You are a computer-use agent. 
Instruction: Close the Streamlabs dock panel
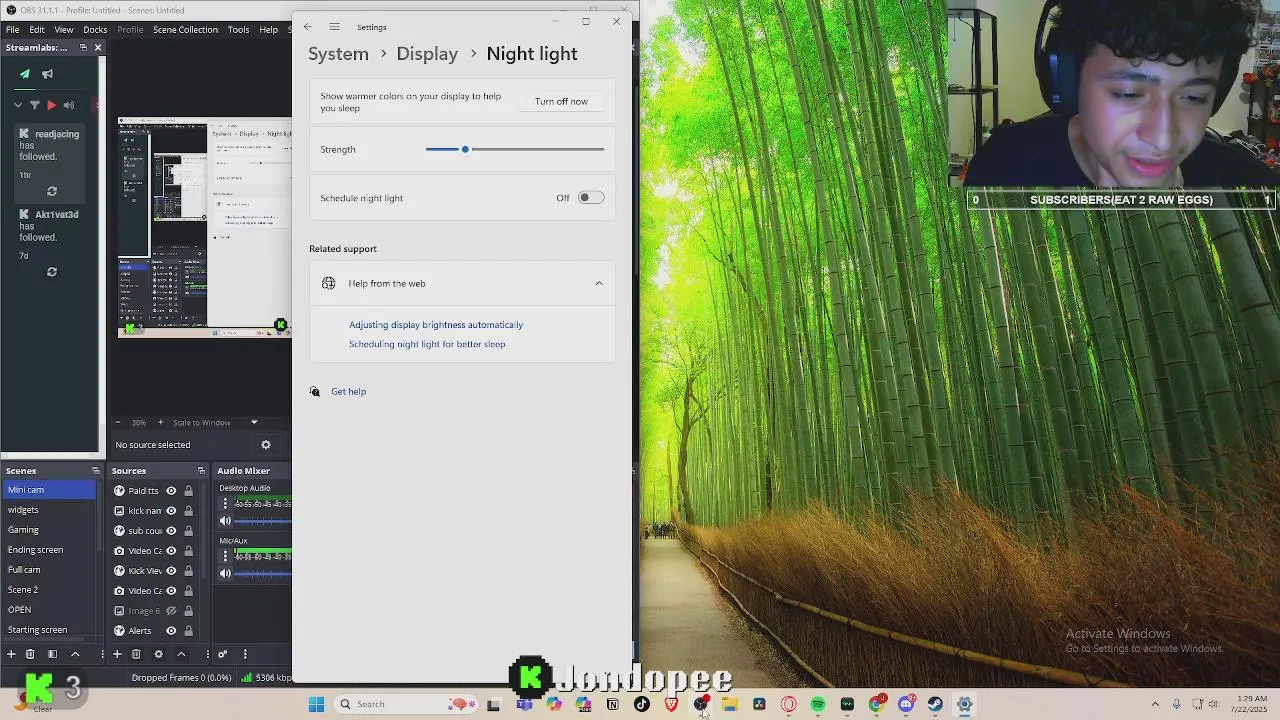tap(97, 47)
